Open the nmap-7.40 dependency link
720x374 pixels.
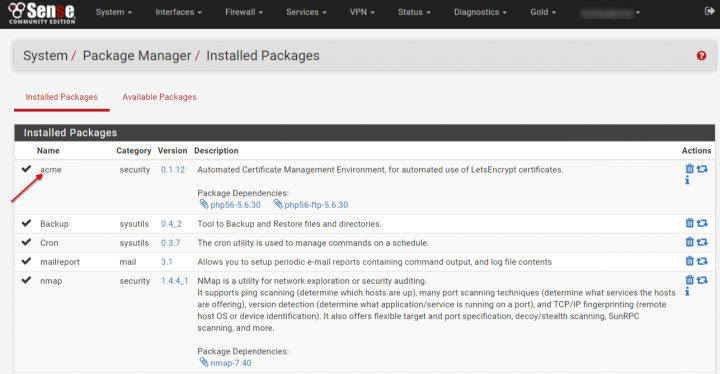coord(225,363)
